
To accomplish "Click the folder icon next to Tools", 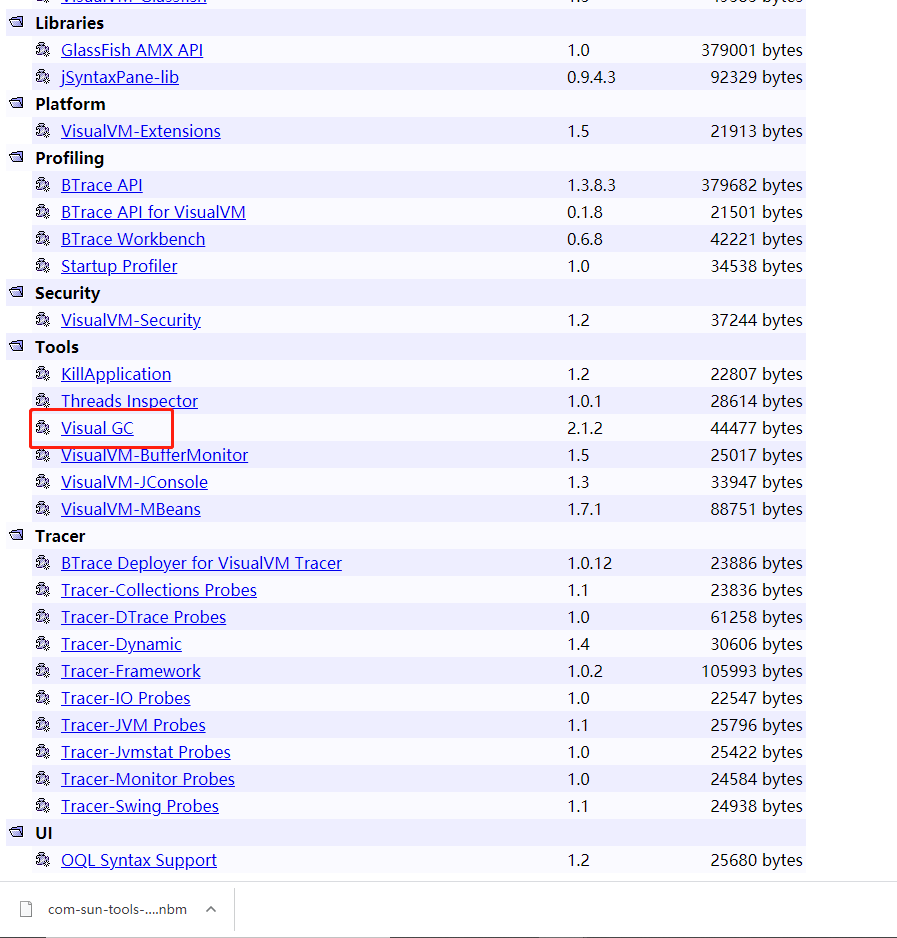I will click(x=17, y=346).
